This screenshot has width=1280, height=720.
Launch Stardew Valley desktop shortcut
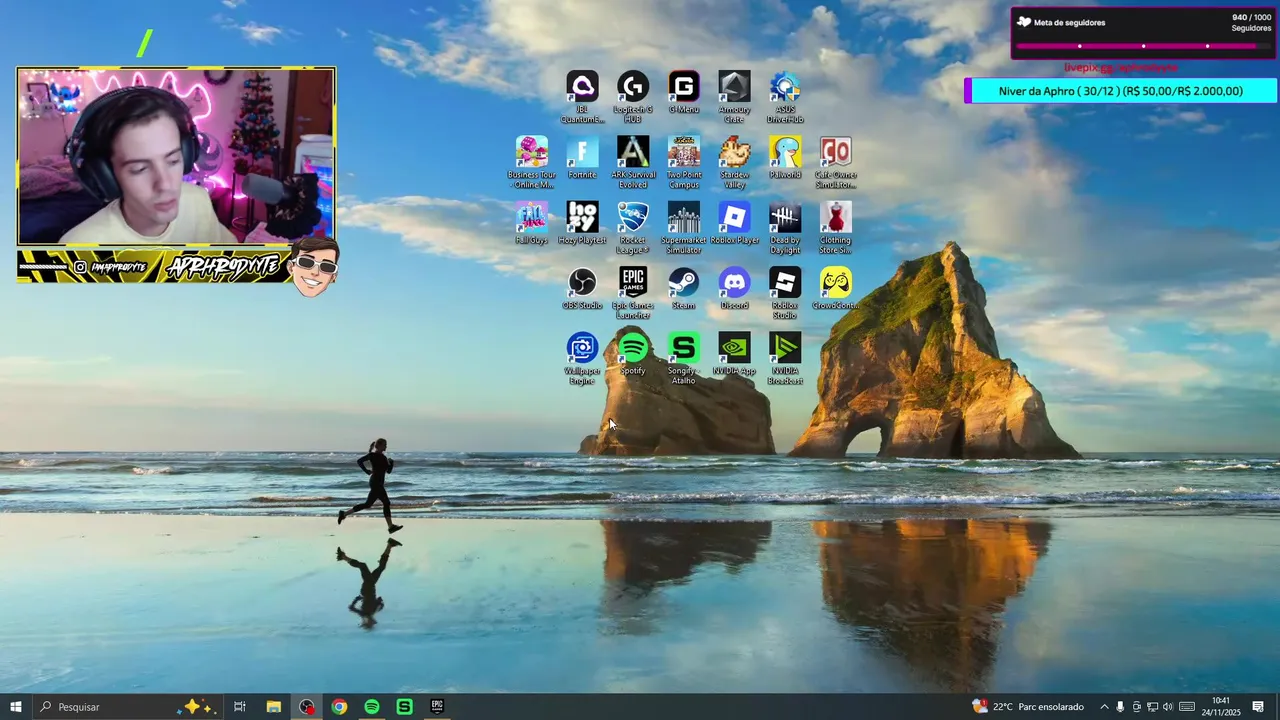point(734,162)
